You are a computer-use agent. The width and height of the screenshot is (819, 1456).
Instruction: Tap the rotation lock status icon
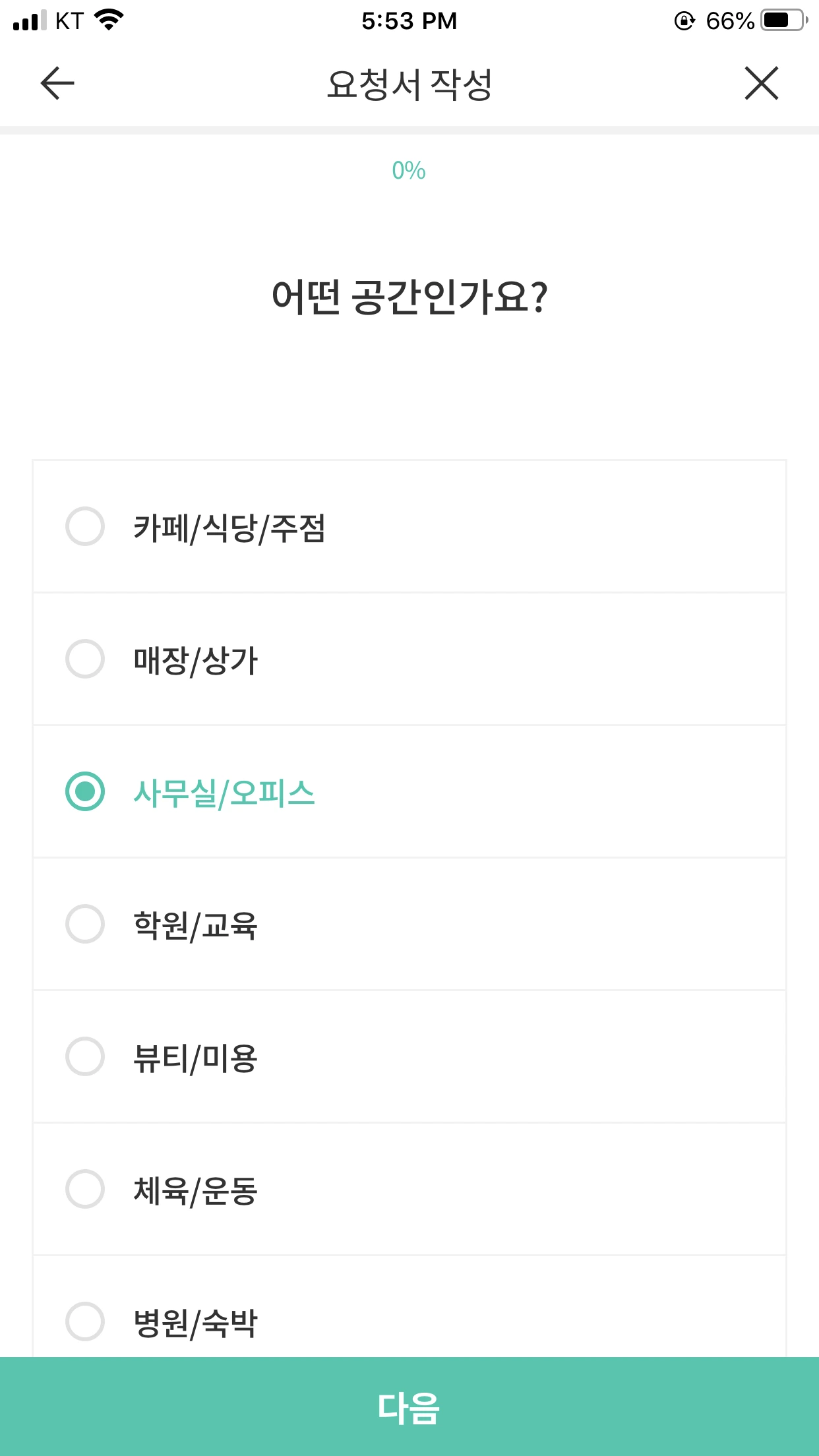pos(684,21)
